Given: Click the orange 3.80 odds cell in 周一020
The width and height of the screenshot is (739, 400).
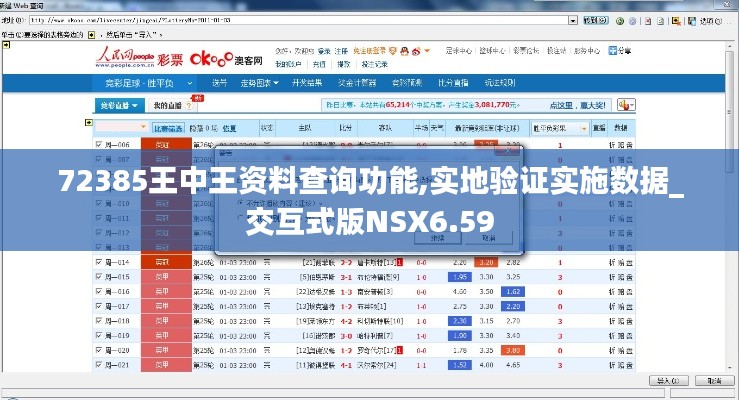Looking at the screenshot, I should tap(513, 351).
